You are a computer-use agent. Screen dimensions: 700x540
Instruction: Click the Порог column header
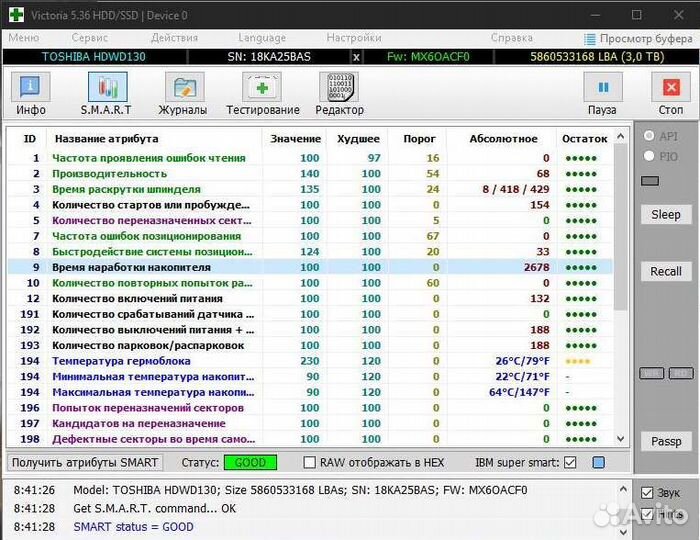tap(419, 139)
